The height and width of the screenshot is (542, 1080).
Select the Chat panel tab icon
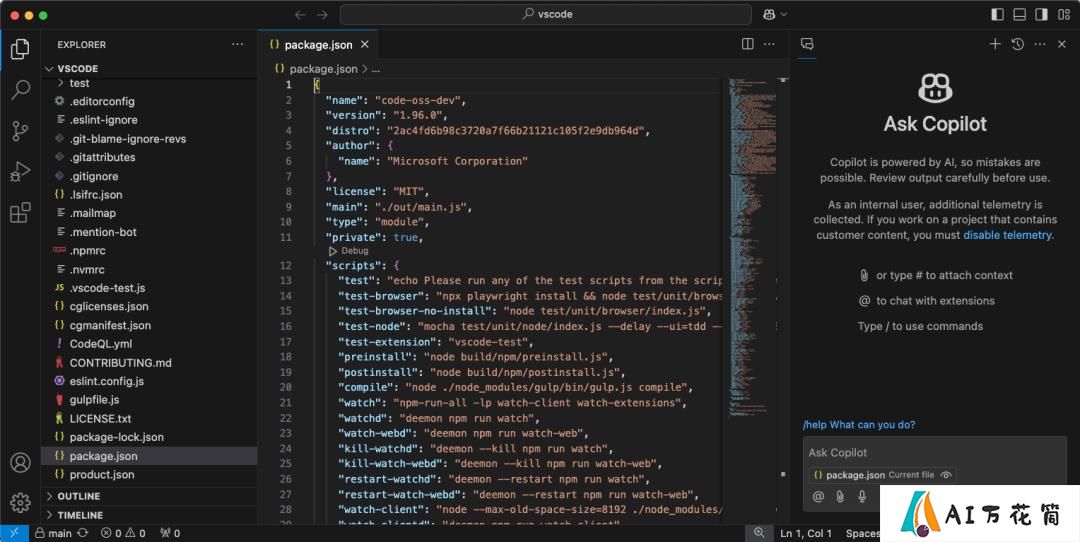(x=807, y=44)
